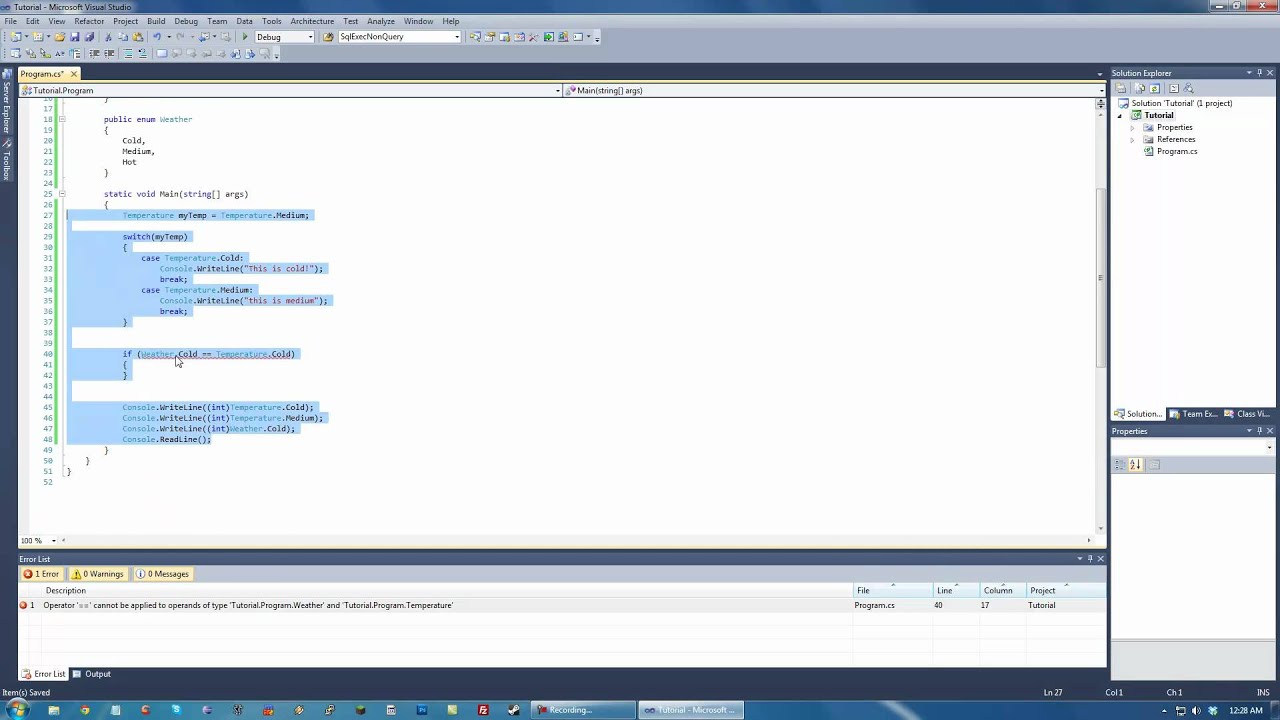This screenshot has width=1280, height=720.
Task: Click the New Project toolbar icon
Action: 16,37
